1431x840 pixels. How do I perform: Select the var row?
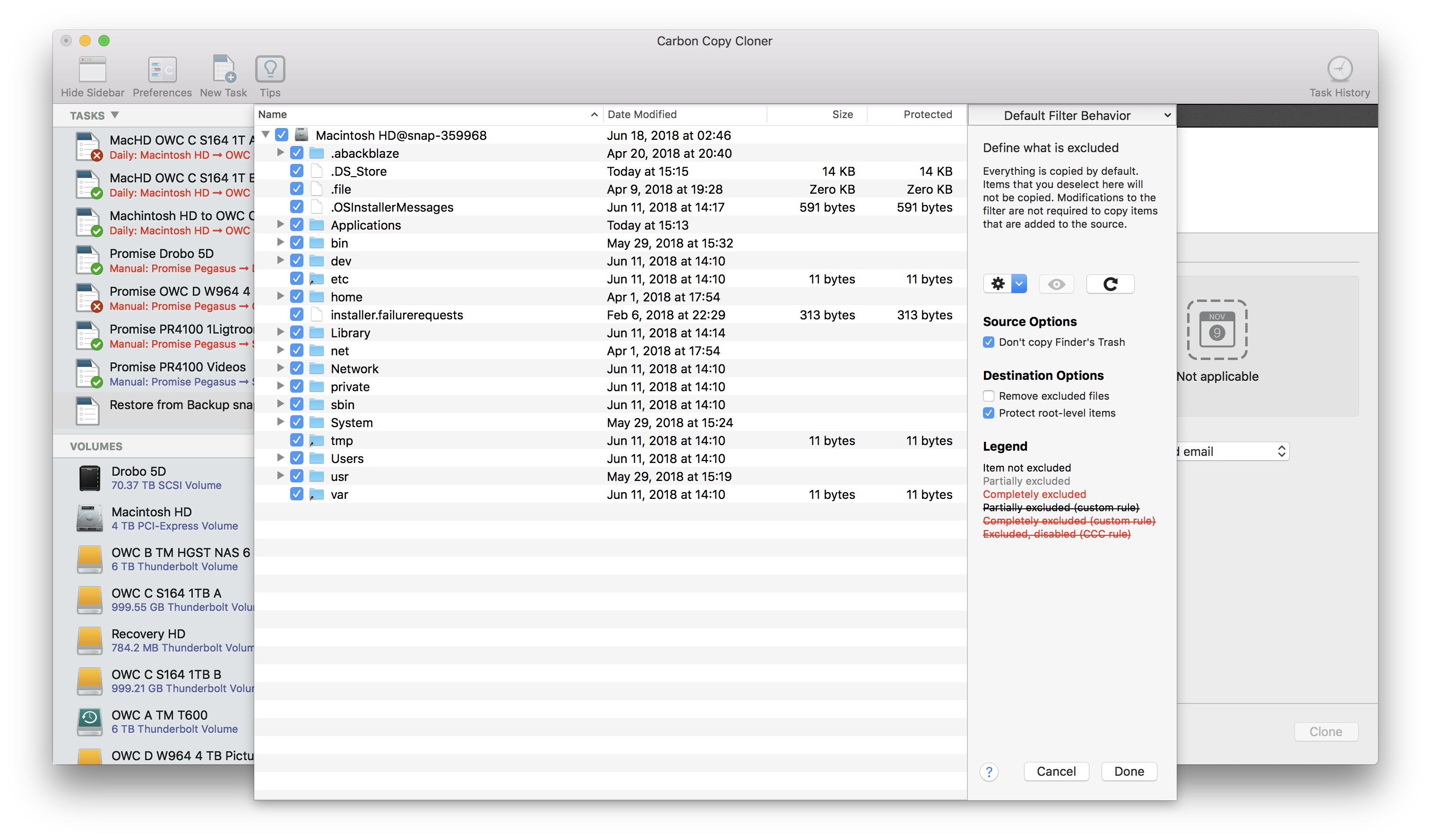(x=611, y=494)
